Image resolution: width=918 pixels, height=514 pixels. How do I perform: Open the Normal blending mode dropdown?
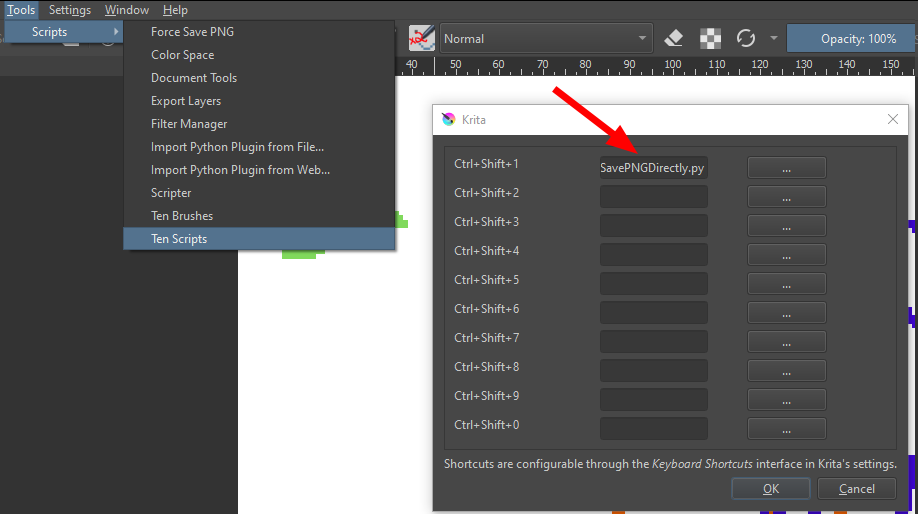[546, 39]
